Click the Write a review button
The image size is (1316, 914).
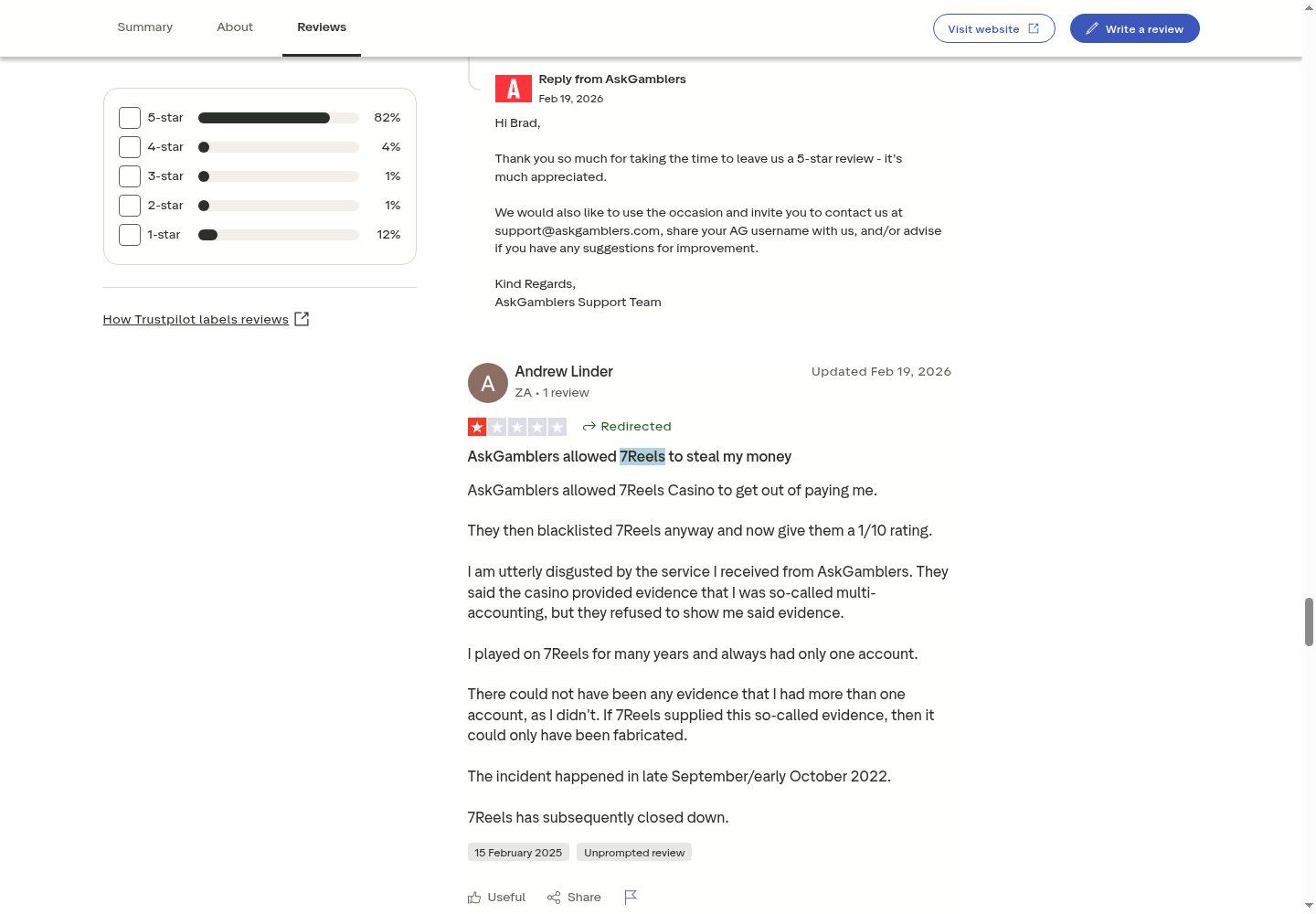(x=1135, y=28)
